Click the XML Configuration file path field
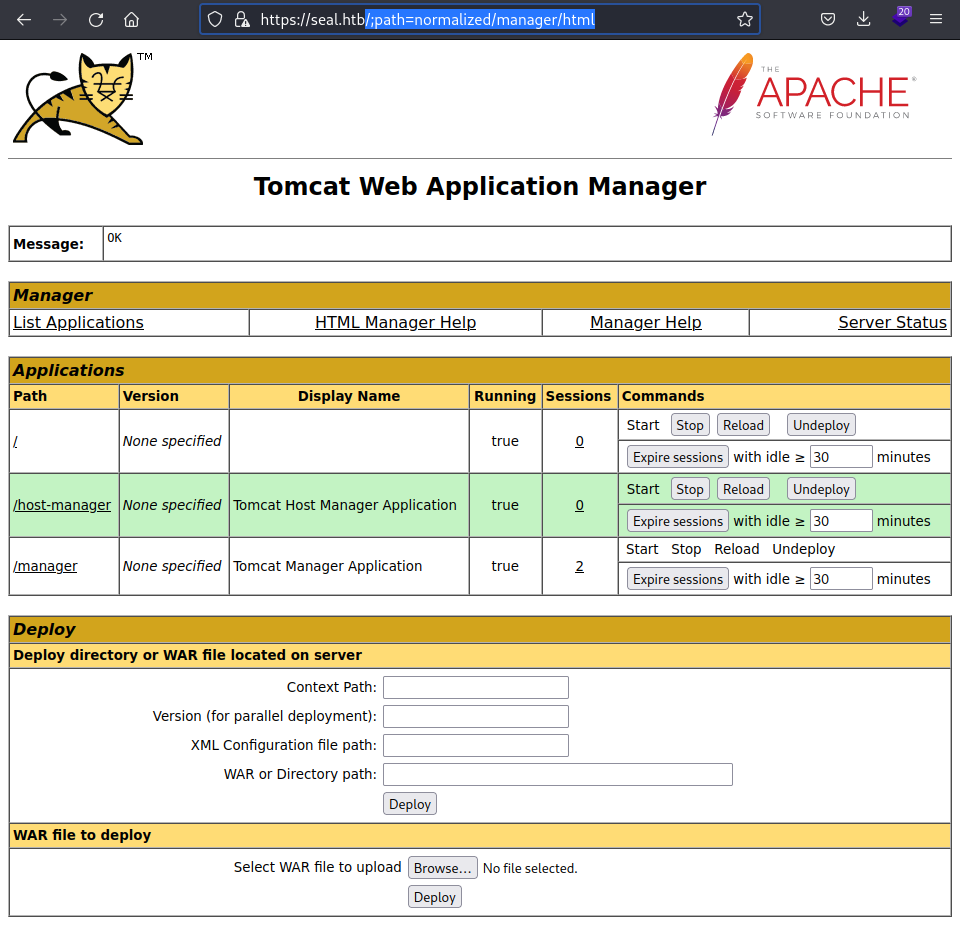The height and width of the screenshot is (925, 960). [x=476, y=745]
